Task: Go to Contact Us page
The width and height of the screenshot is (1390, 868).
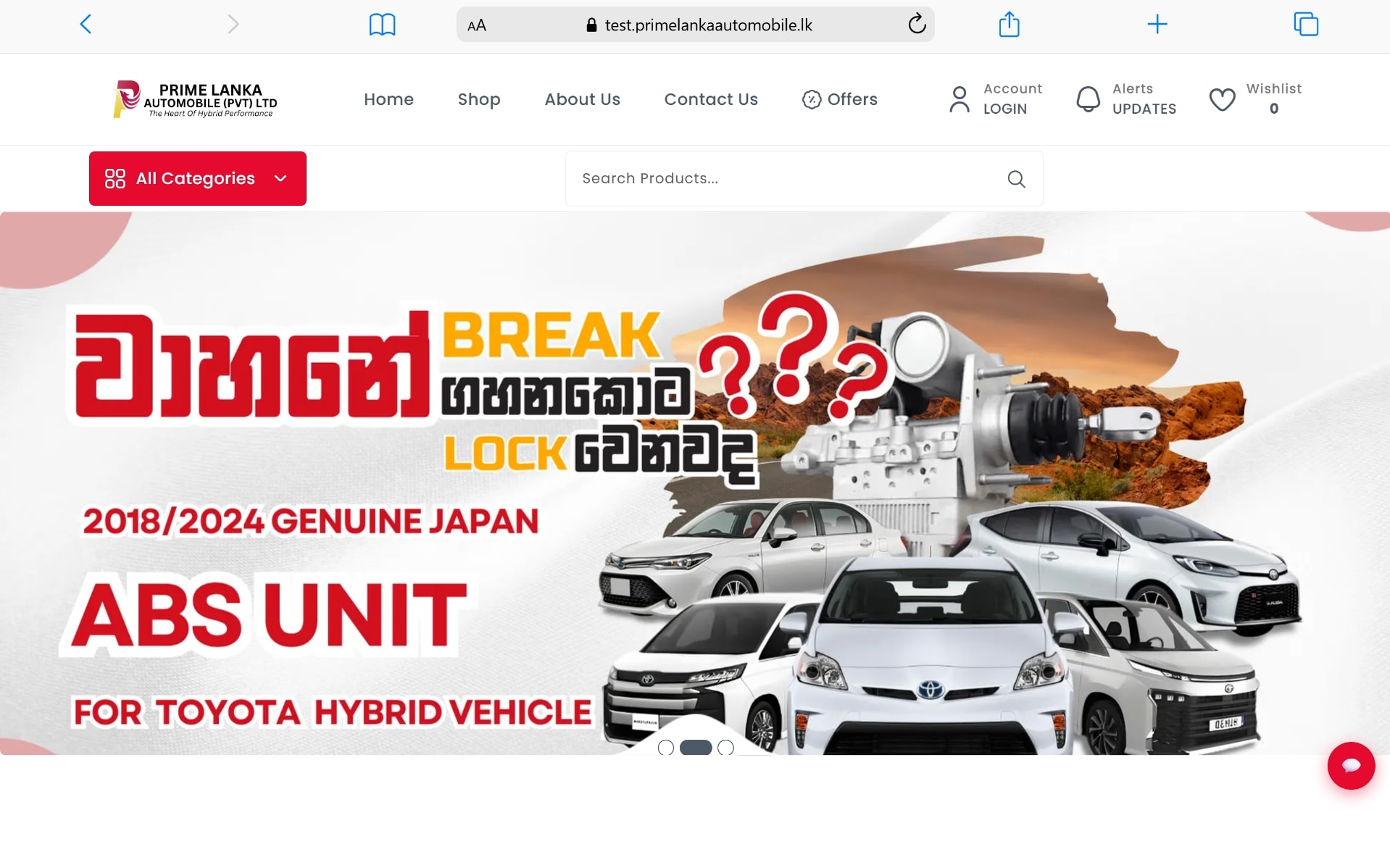Action: click(x=711, y=99)
